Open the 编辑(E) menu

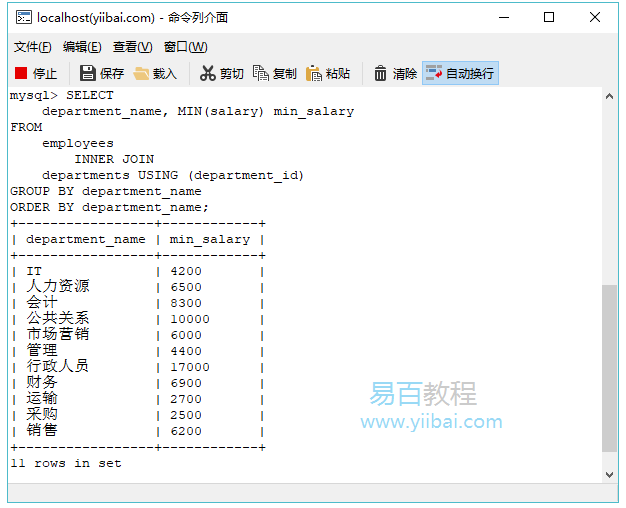(x=82, y=47)
